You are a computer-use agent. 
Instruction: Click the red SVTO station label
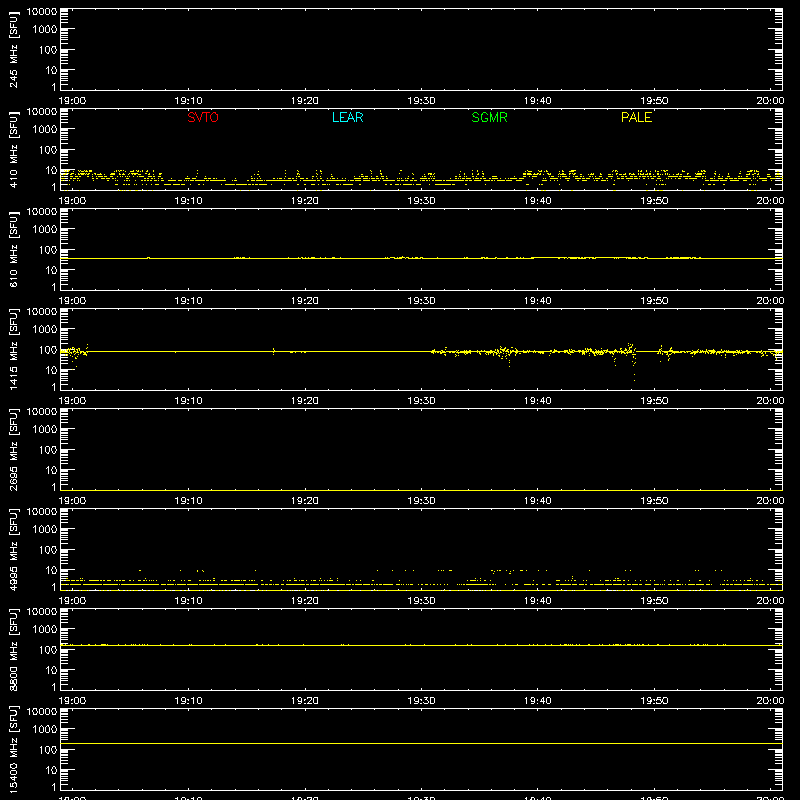tap(203, 117)
